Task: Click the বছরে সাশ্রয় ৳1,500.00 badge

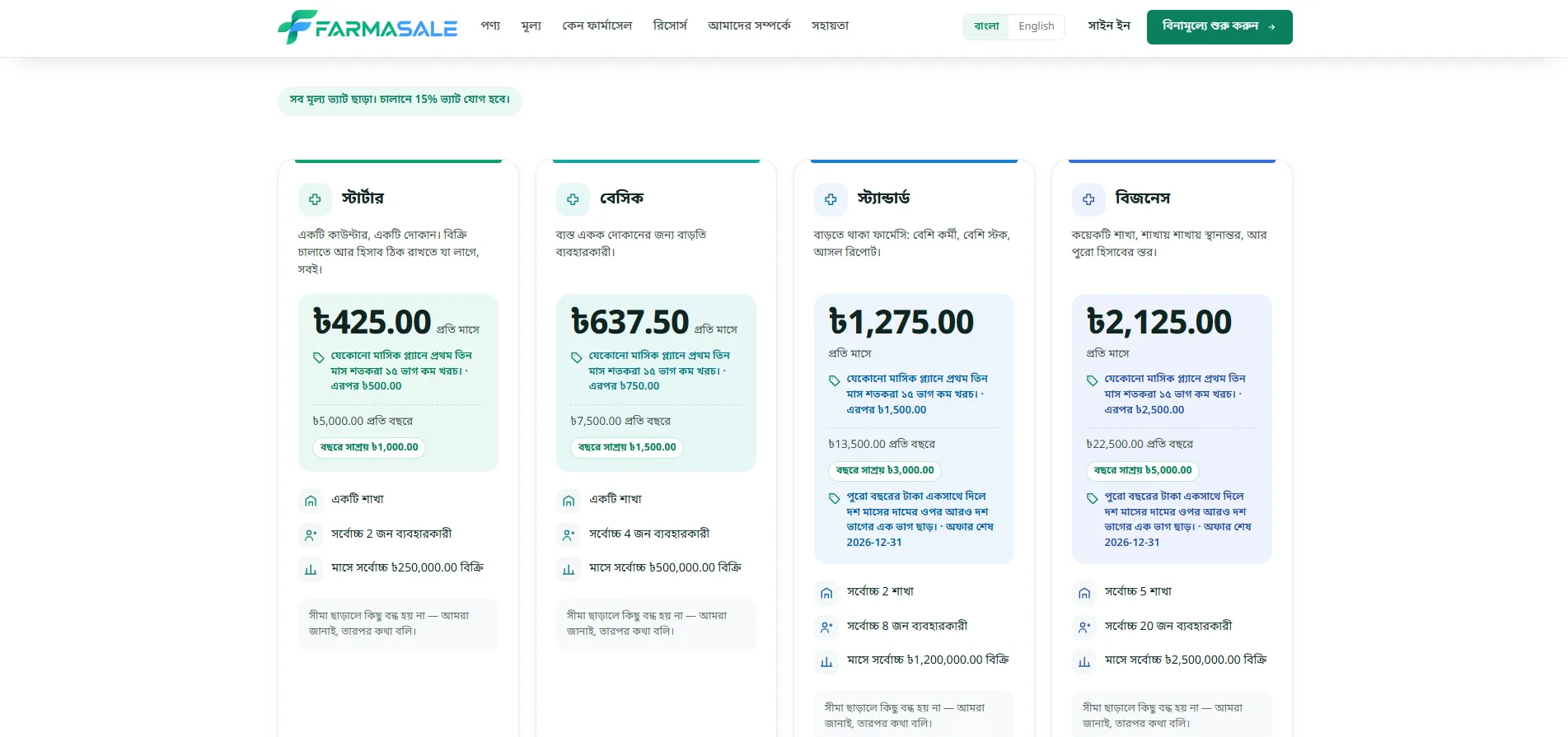Action: point(627,447)
